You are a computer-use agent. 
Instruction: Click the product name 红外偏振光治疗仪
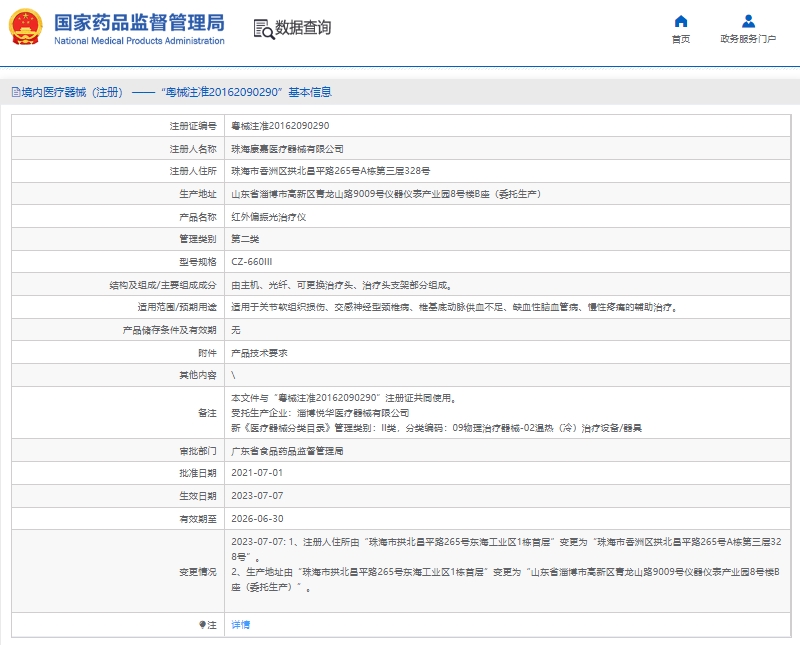[x=268, y=217]
